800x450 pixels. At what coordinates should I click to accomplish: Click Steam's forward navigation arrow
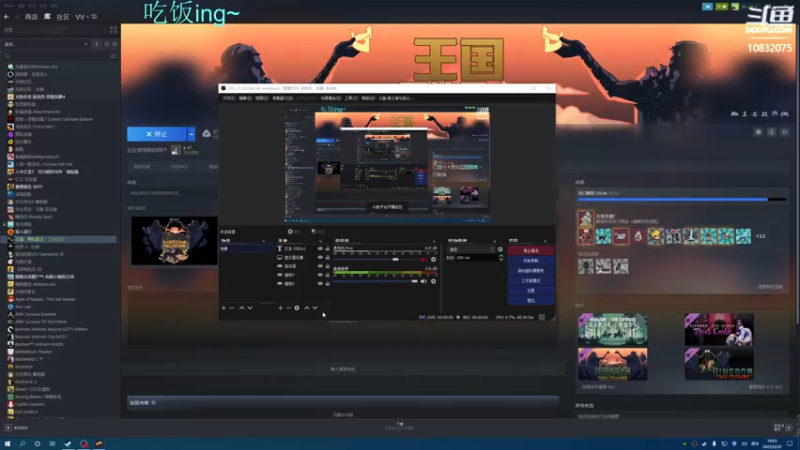[16, 17]
